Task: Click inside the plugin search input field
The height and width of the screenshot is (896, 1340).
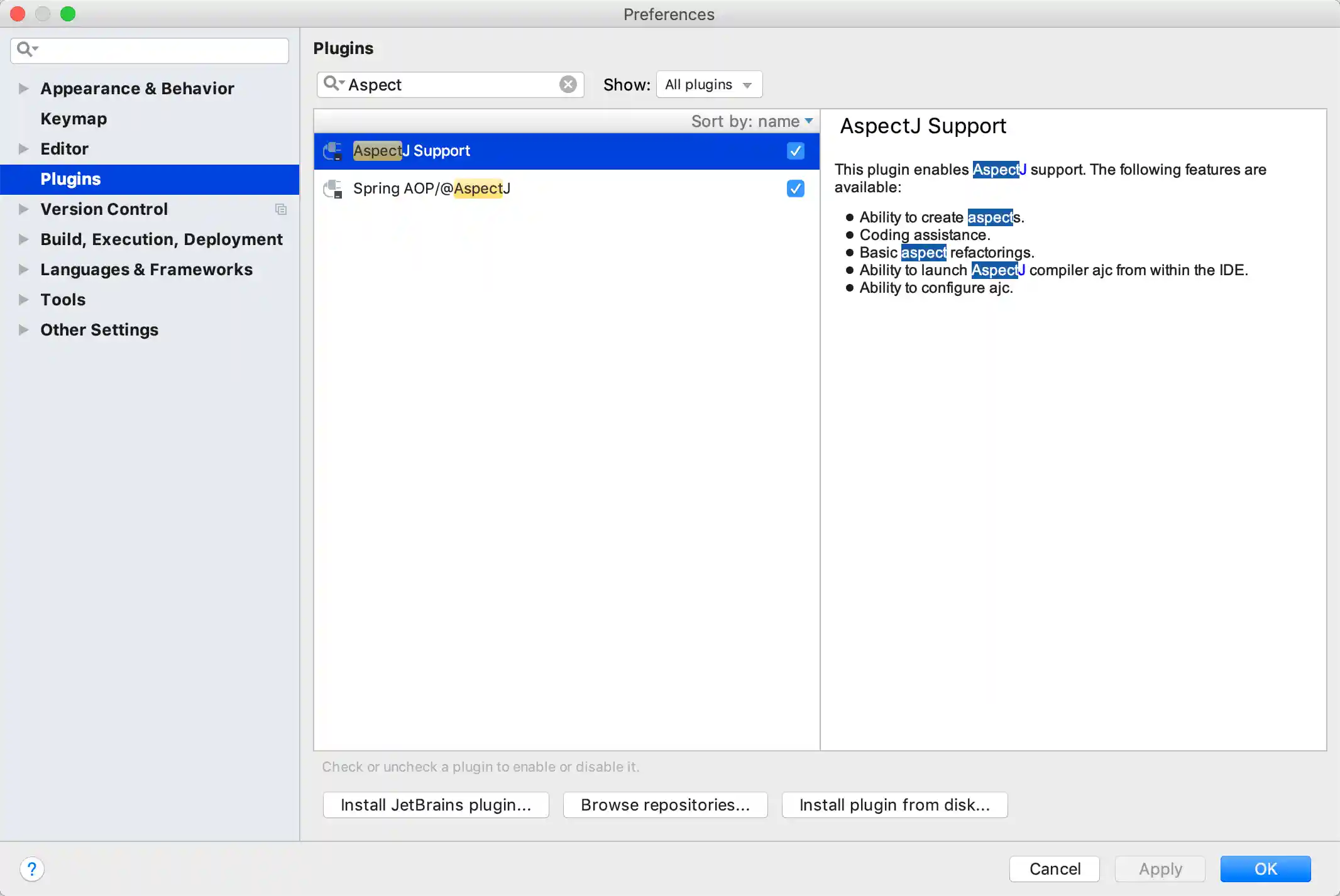Action: (x=440, y=84)
